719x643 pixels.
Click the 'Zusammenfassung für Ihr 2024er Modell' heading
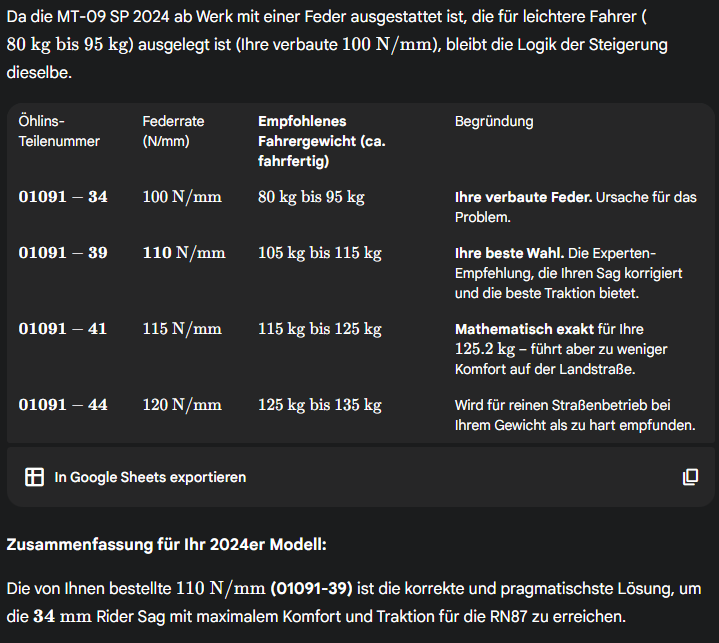point(167,545)
